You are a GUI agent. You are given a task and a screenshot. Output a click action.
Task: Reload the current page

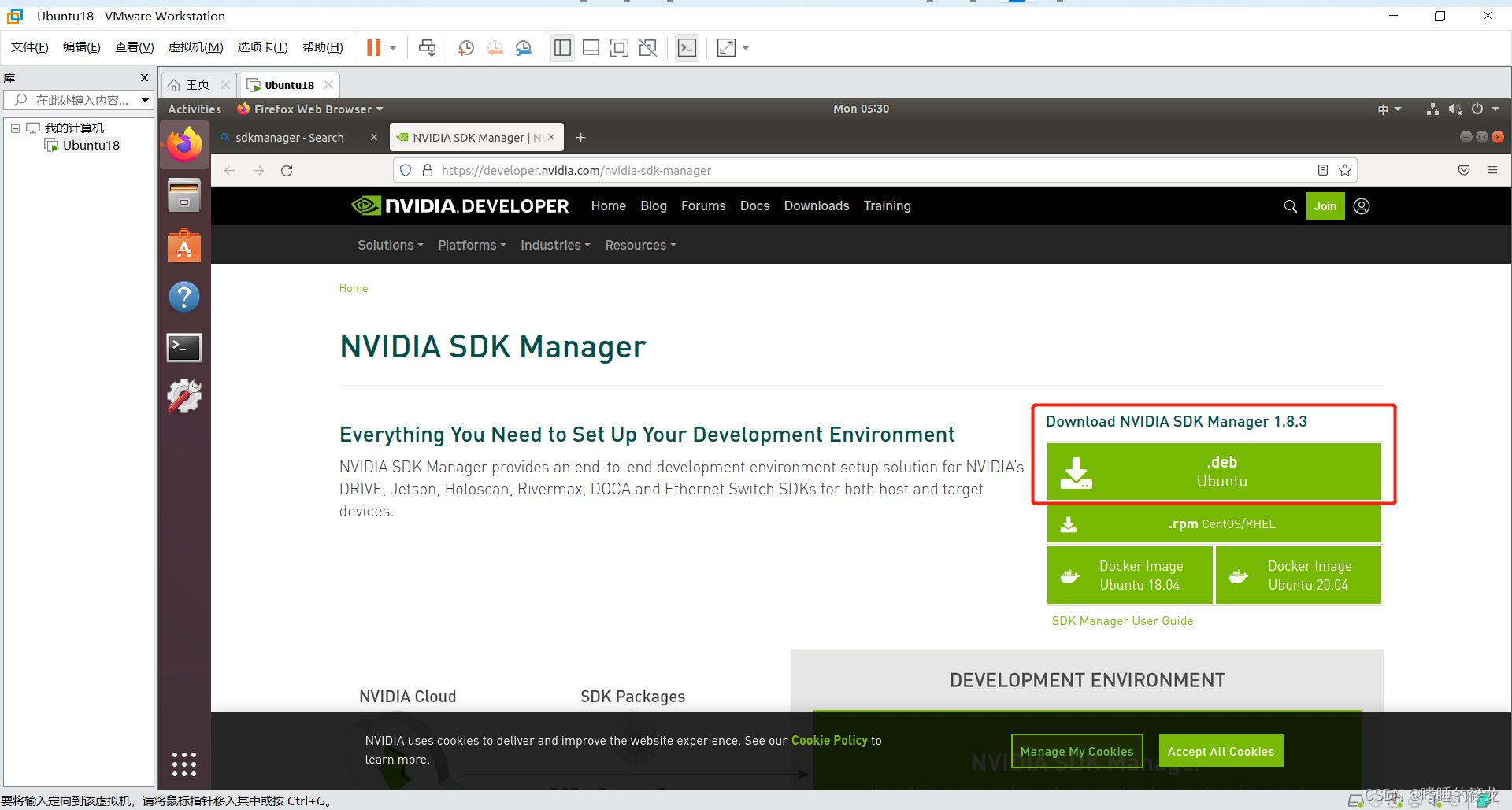[287, 170]
